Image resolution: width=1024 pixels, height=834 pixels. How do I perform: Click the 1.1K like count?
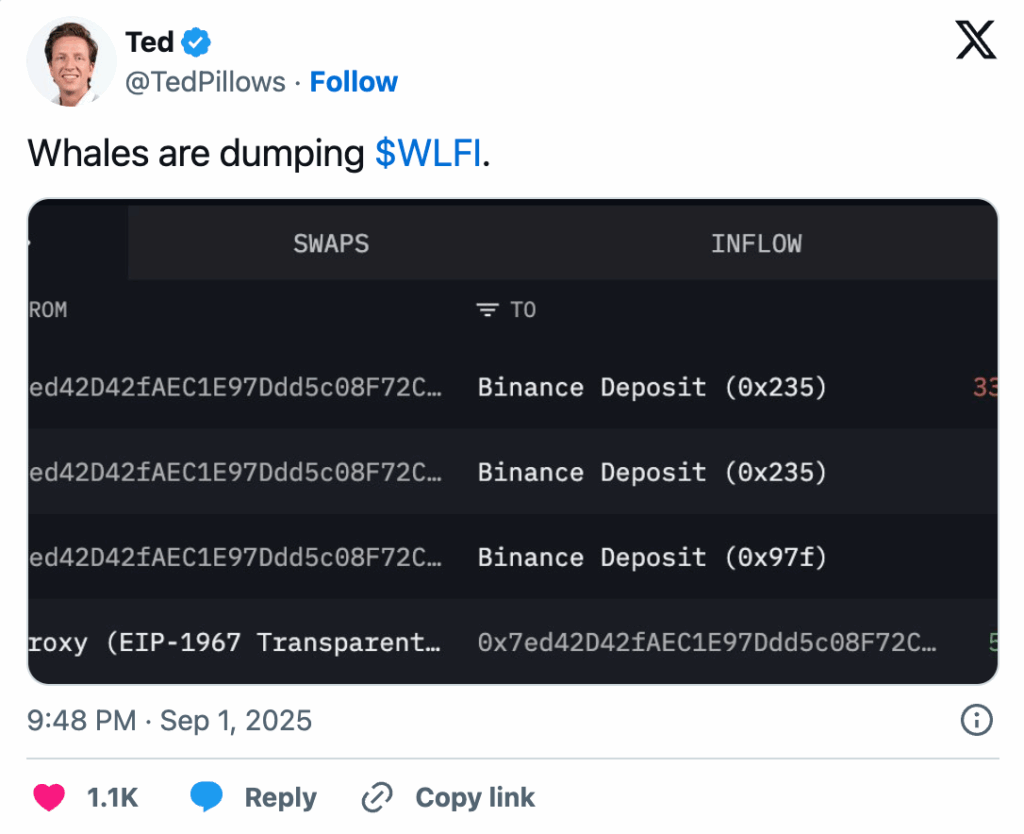coord(112,797)
